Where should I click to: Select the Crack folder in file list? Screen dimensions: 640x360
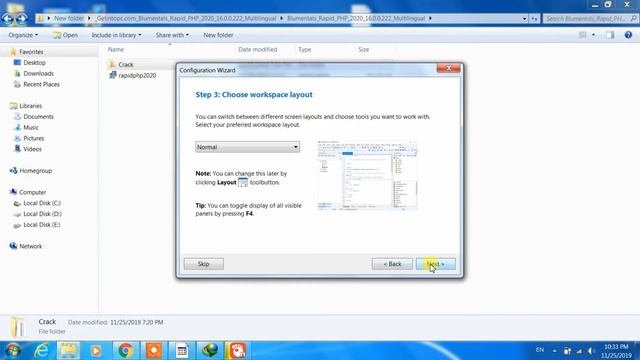coord(126,64)
